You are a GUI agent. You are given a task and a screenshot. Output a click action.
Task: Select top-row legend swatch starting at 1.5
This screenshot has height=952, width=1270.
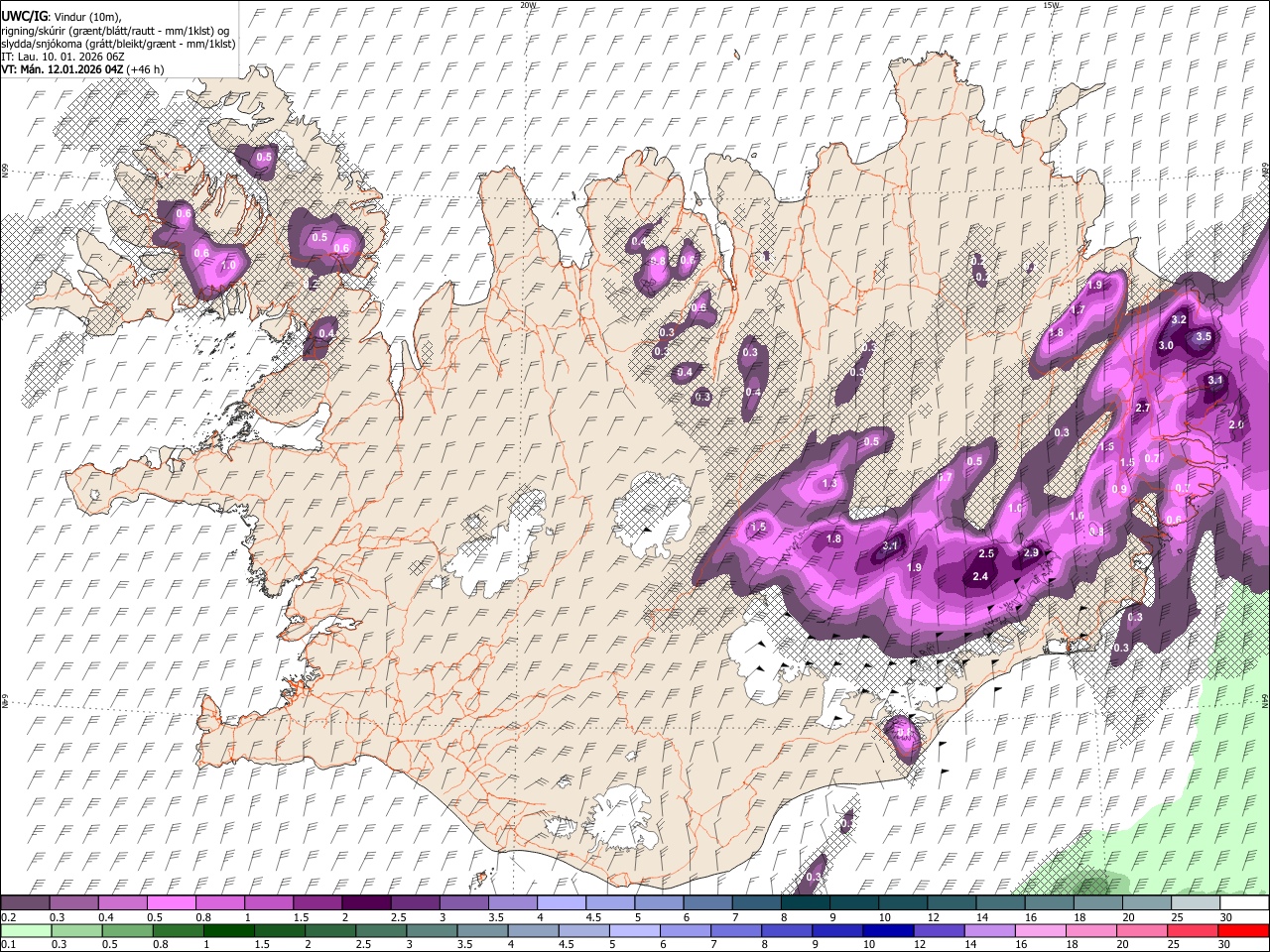coord(317,902)
